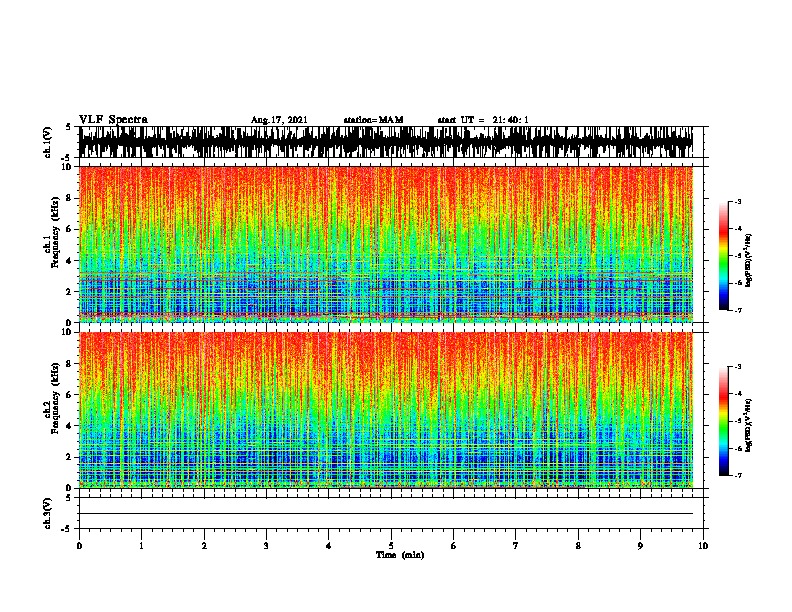This screenshot has height=612, width=792.
Task: Click the ch.1 waveform amplitude strip
Action: click(x=386, y=142)
